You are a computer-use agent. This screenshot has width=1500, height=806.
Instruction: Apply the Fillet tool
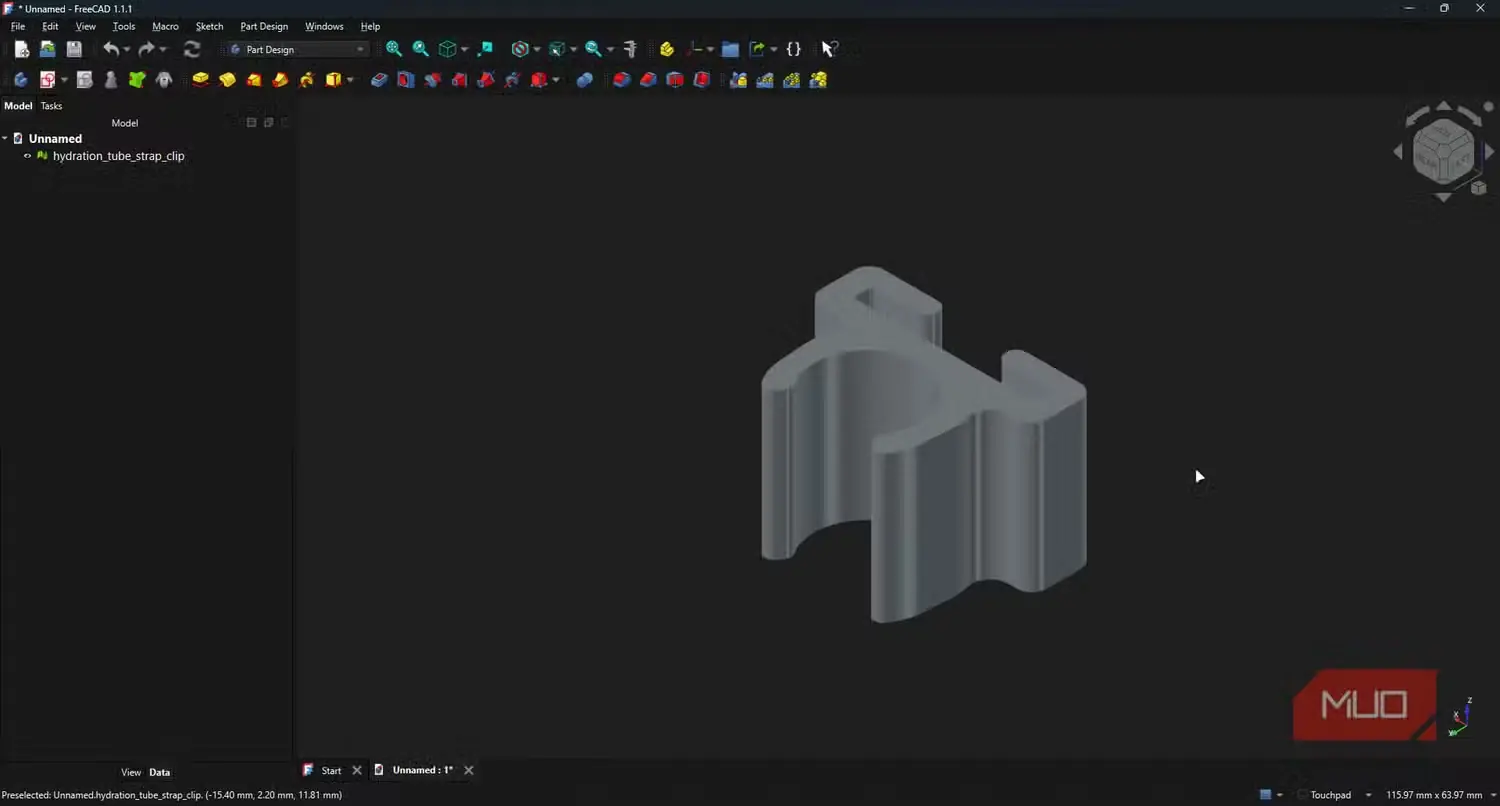point(622,80)
